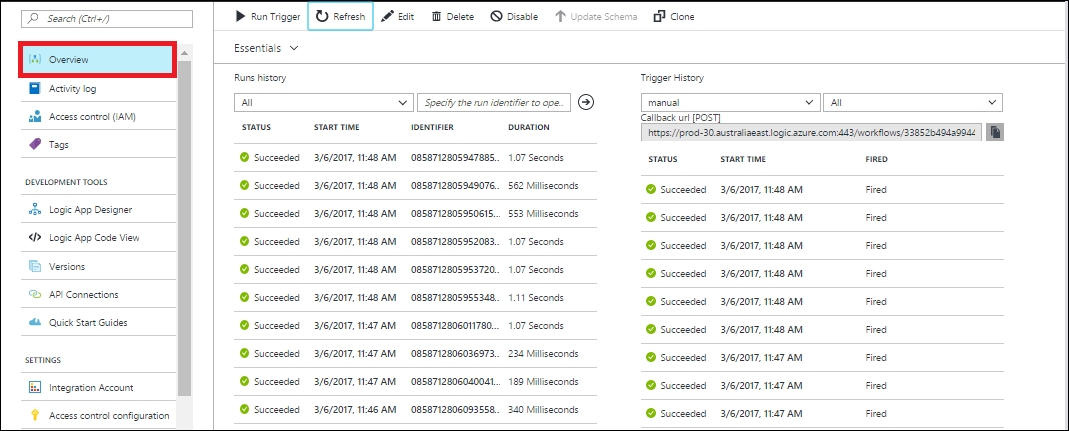Click the API Connections link icon
Image resolution: width=1069 pixels, height=431 pixels.
click(35, 295)
